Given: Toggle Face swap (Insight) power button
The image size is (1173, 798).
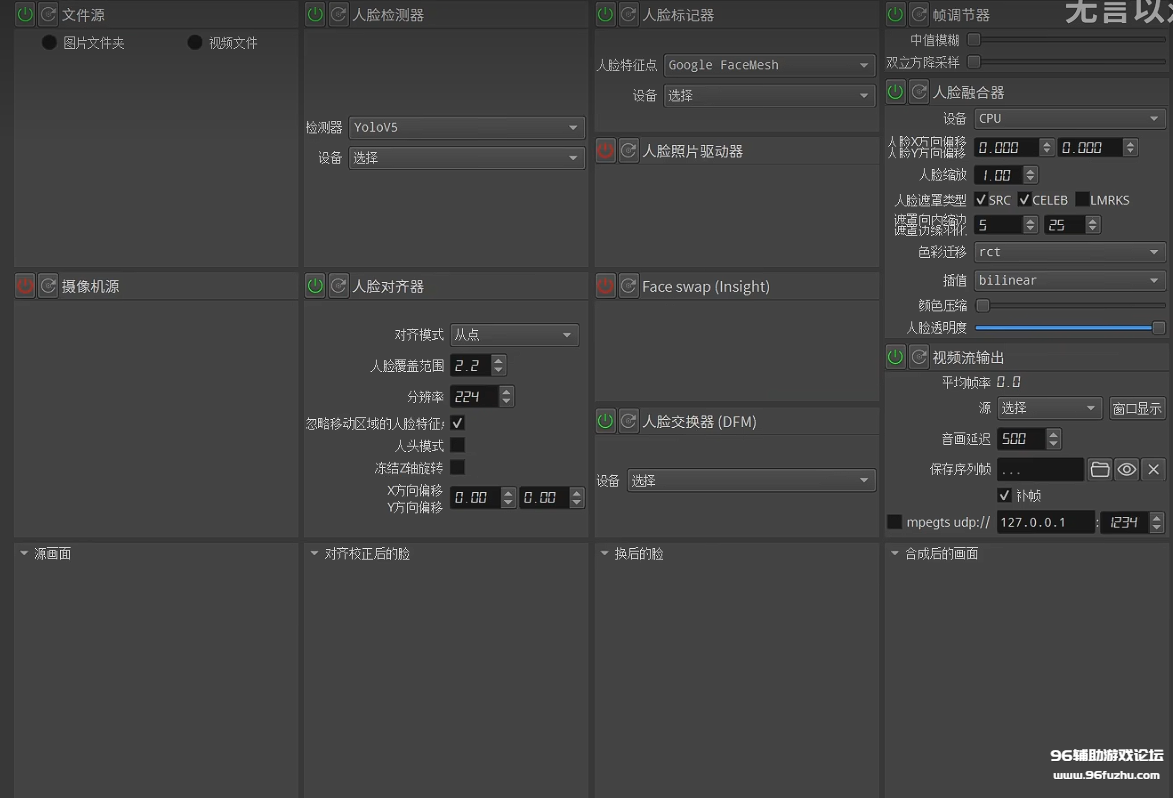Looking at the screenshot, I should point(605,286).
